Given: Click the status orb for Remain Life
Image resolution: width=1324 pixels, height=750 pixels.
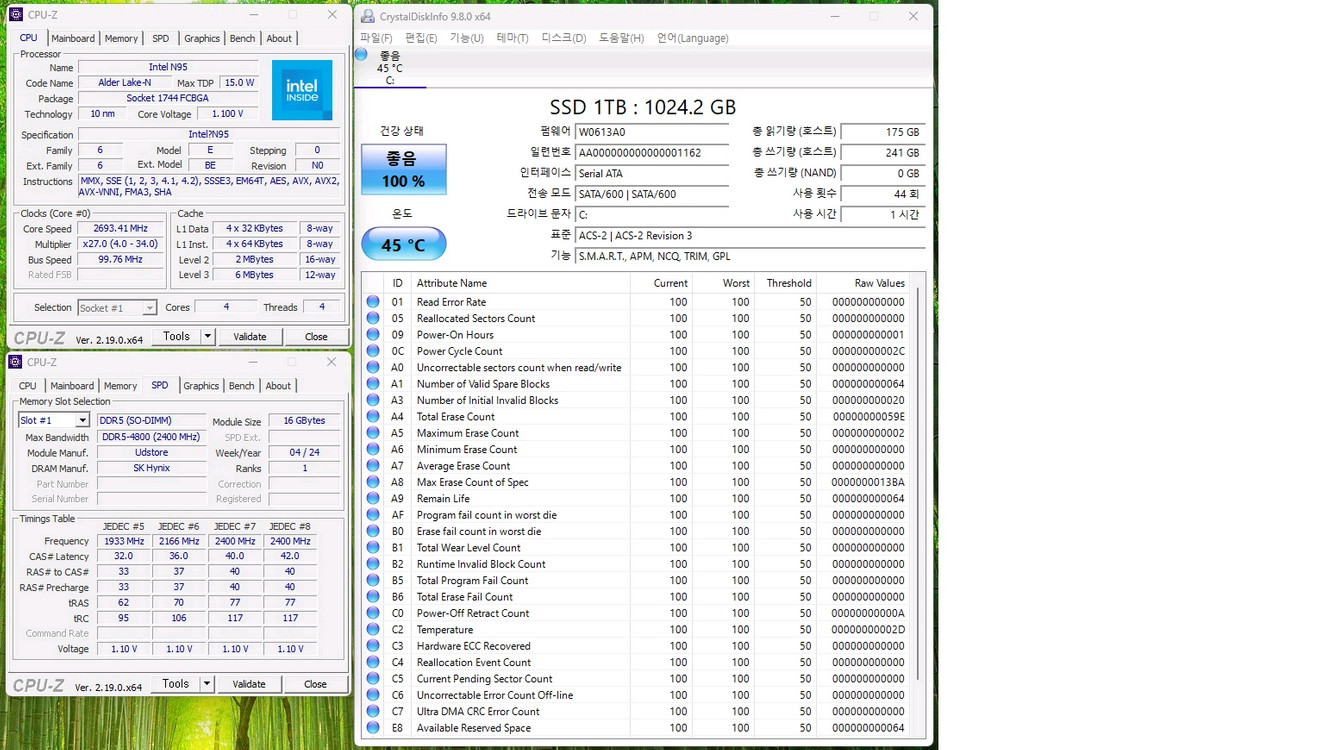Looking at the screenshot, I should pos(373,499).
